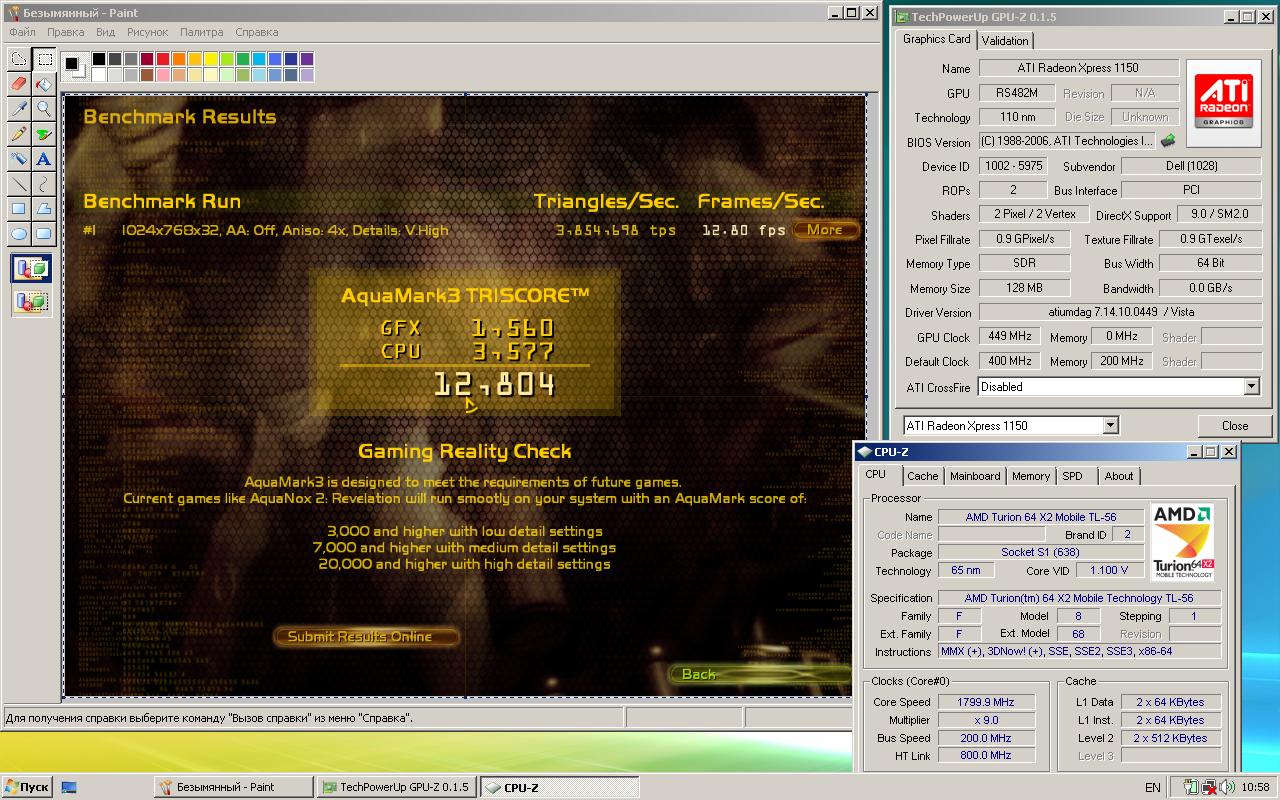The height and width of the screenshot is (800, 1280).
Task: Switch to the Graphics Card tab in GPU-Z
Action: pos(936,39)
